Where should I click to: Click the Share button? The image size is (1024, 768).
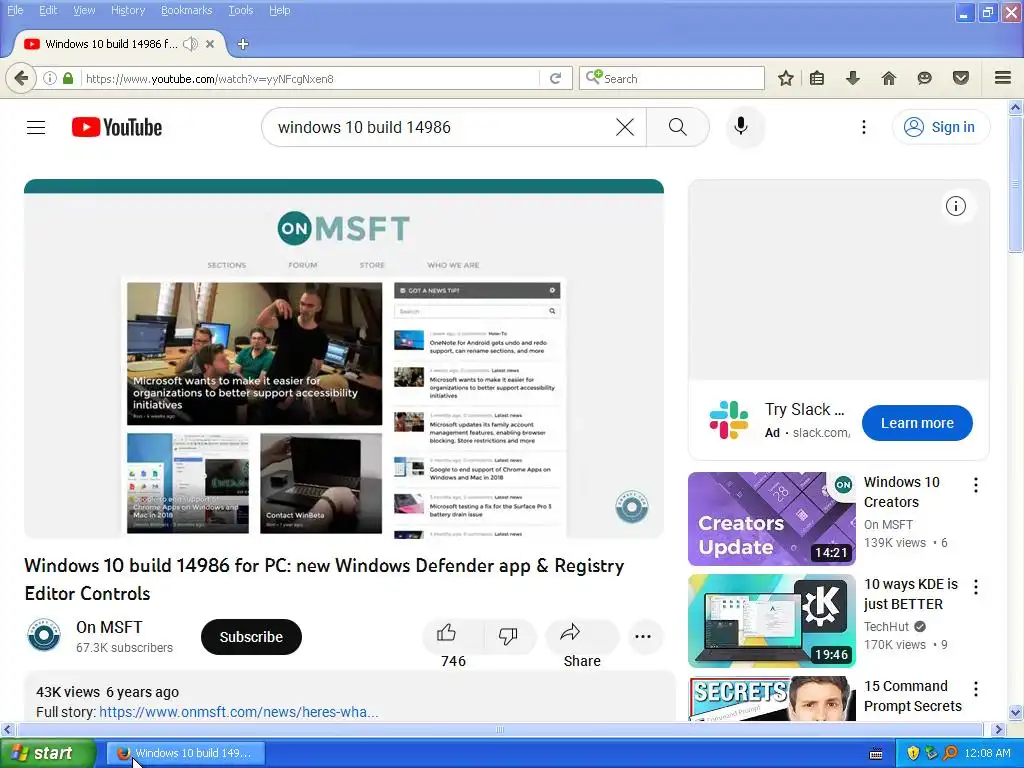tap(582, 637)
